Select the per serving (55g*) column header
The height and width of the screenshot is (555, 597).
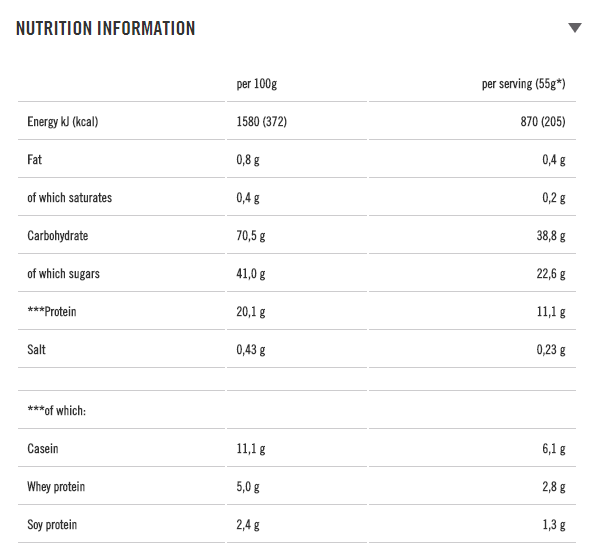click(524, 84)
